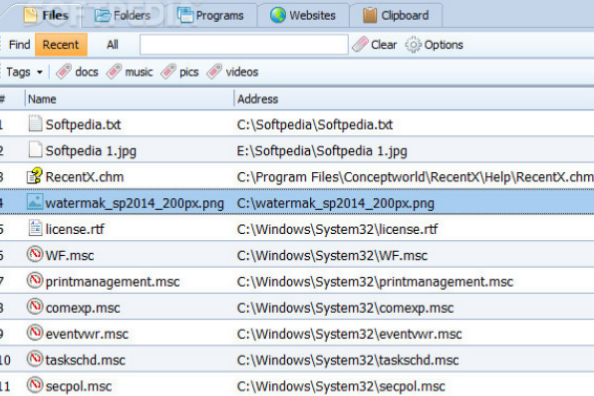The height and width of the screenshot is (396, 594).
Task: Open the Clipboard tab
Action: coord(396,16)
